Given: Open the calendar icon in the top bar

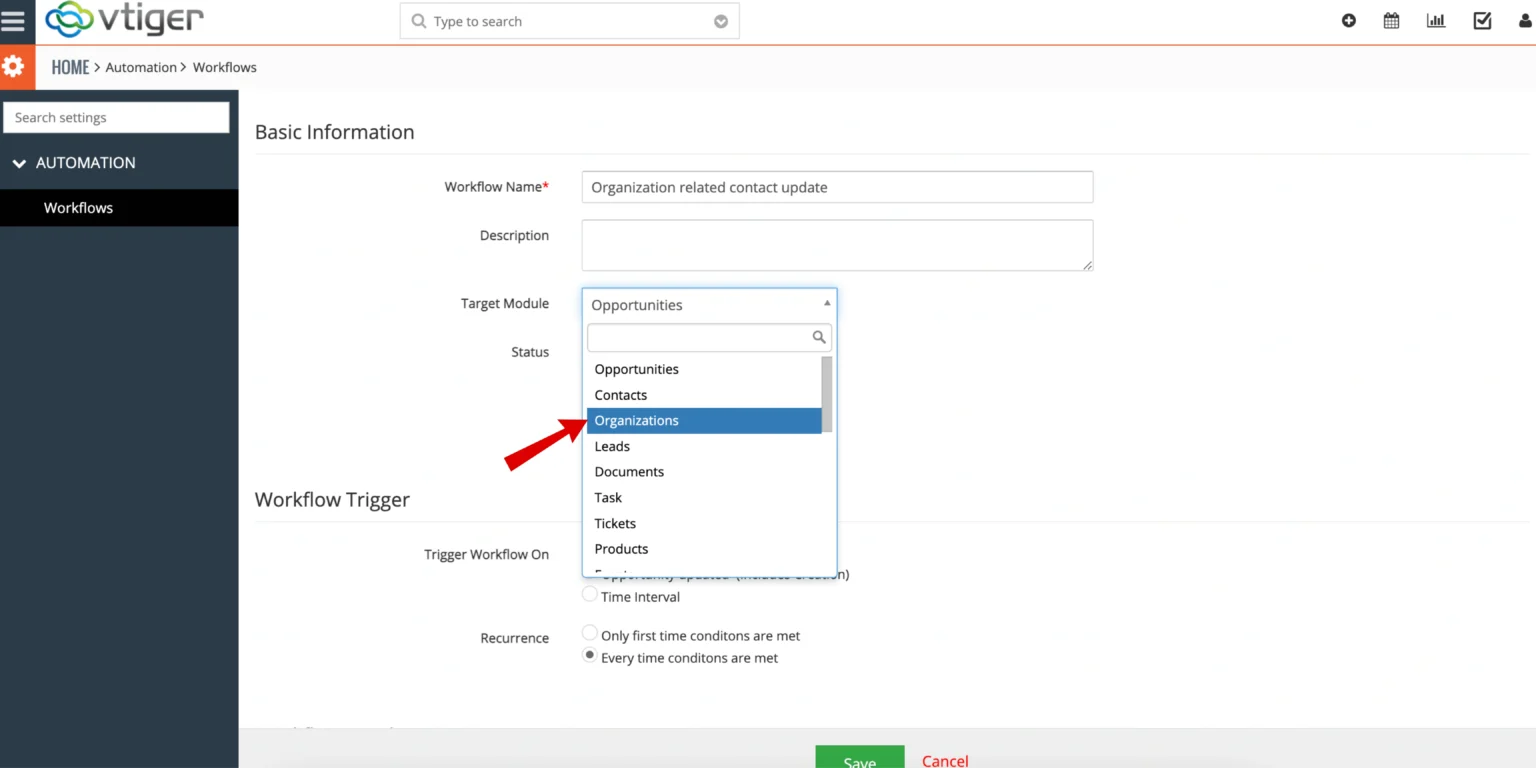Looking at the screenshot, I should click(x=1391, y=20).
